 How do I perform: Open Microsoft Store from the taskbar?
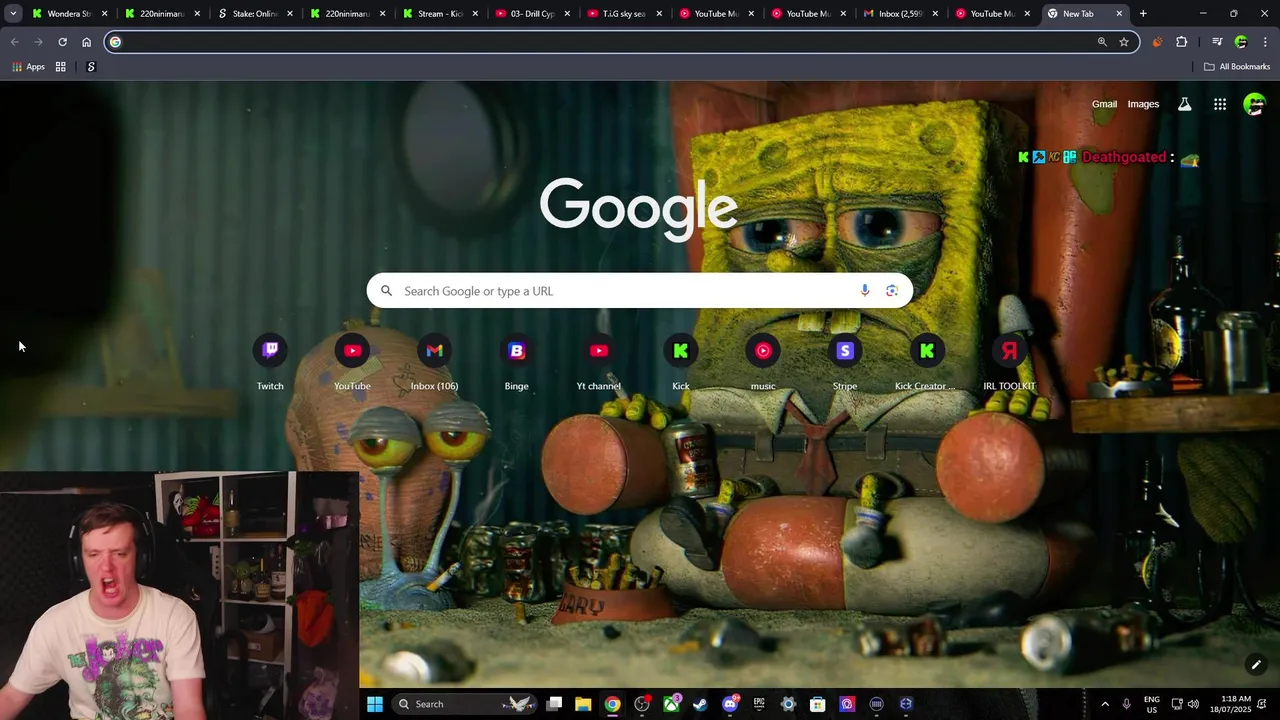pos(817,704)
